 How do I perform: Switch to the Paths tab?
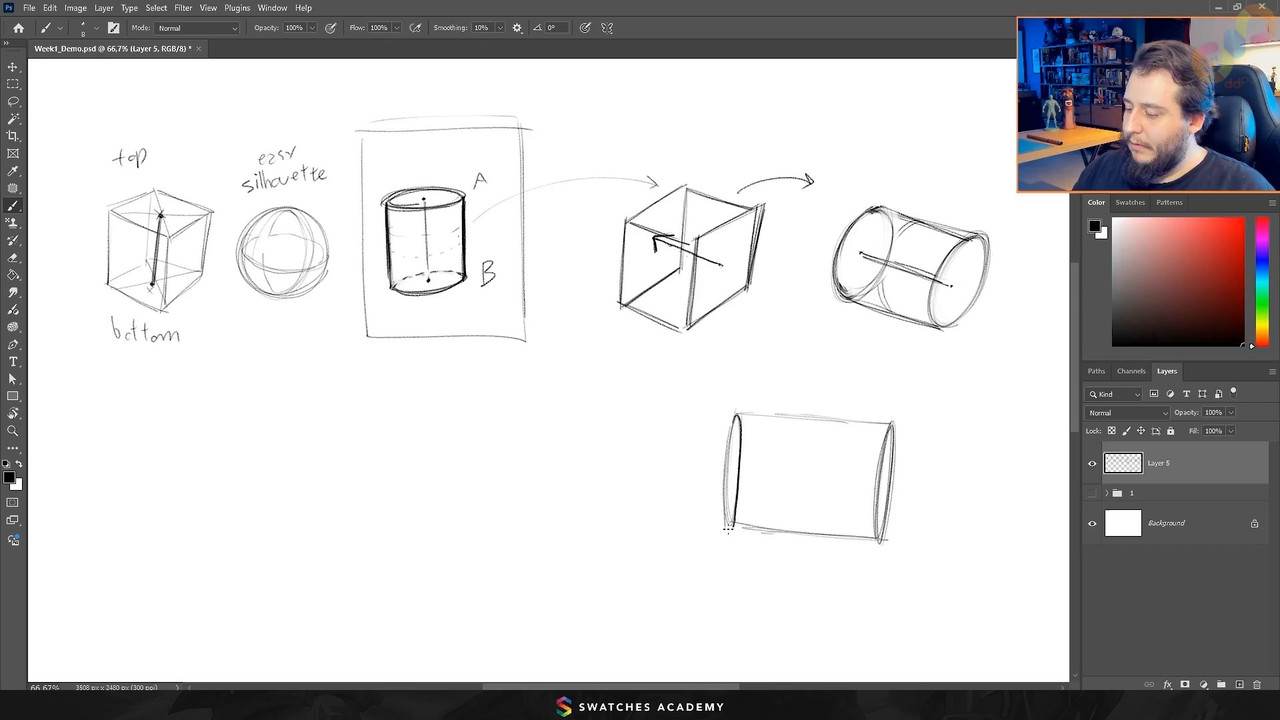click(x=1096, y=371)
